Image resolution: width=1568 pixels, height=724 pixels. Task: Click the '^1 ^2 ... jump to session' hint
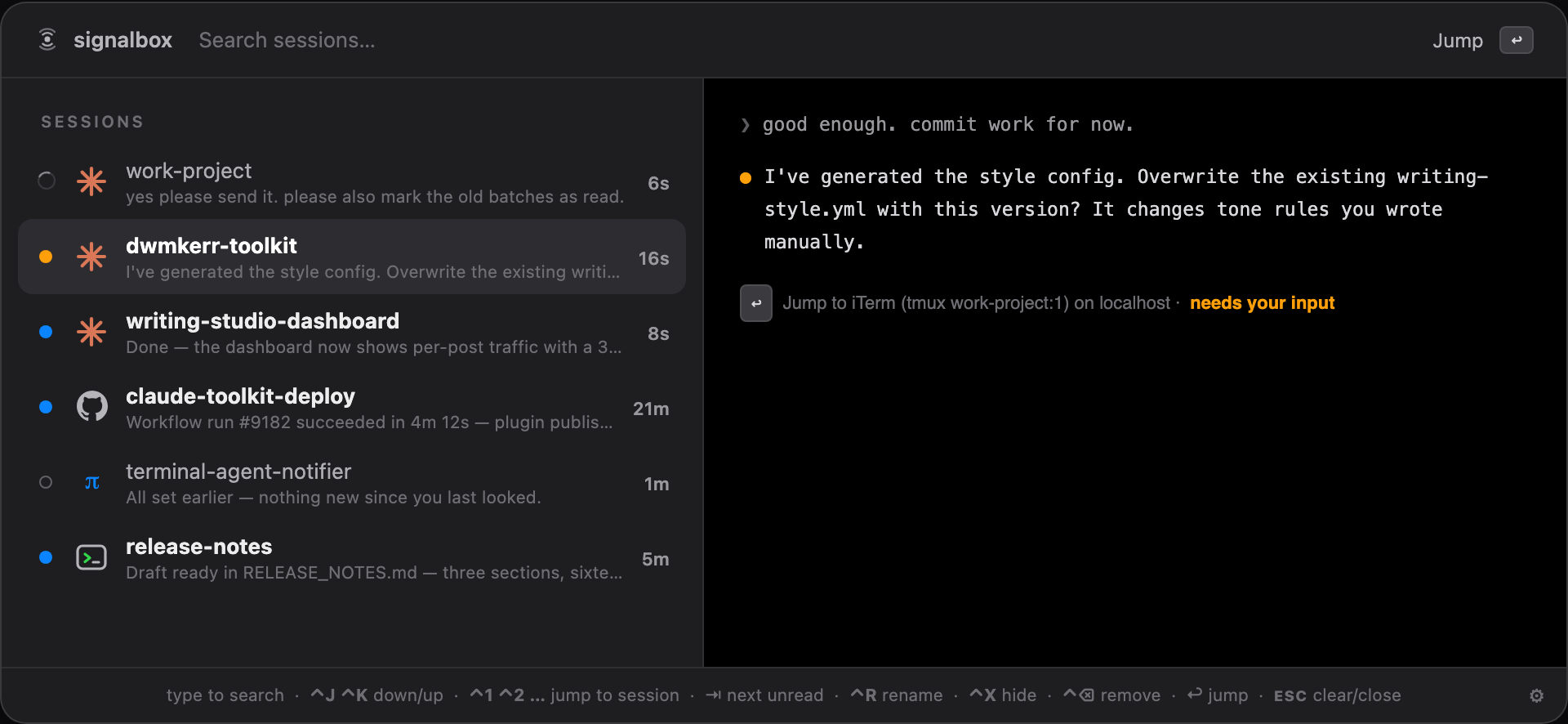pyautogui.click(x=574, y=695)
